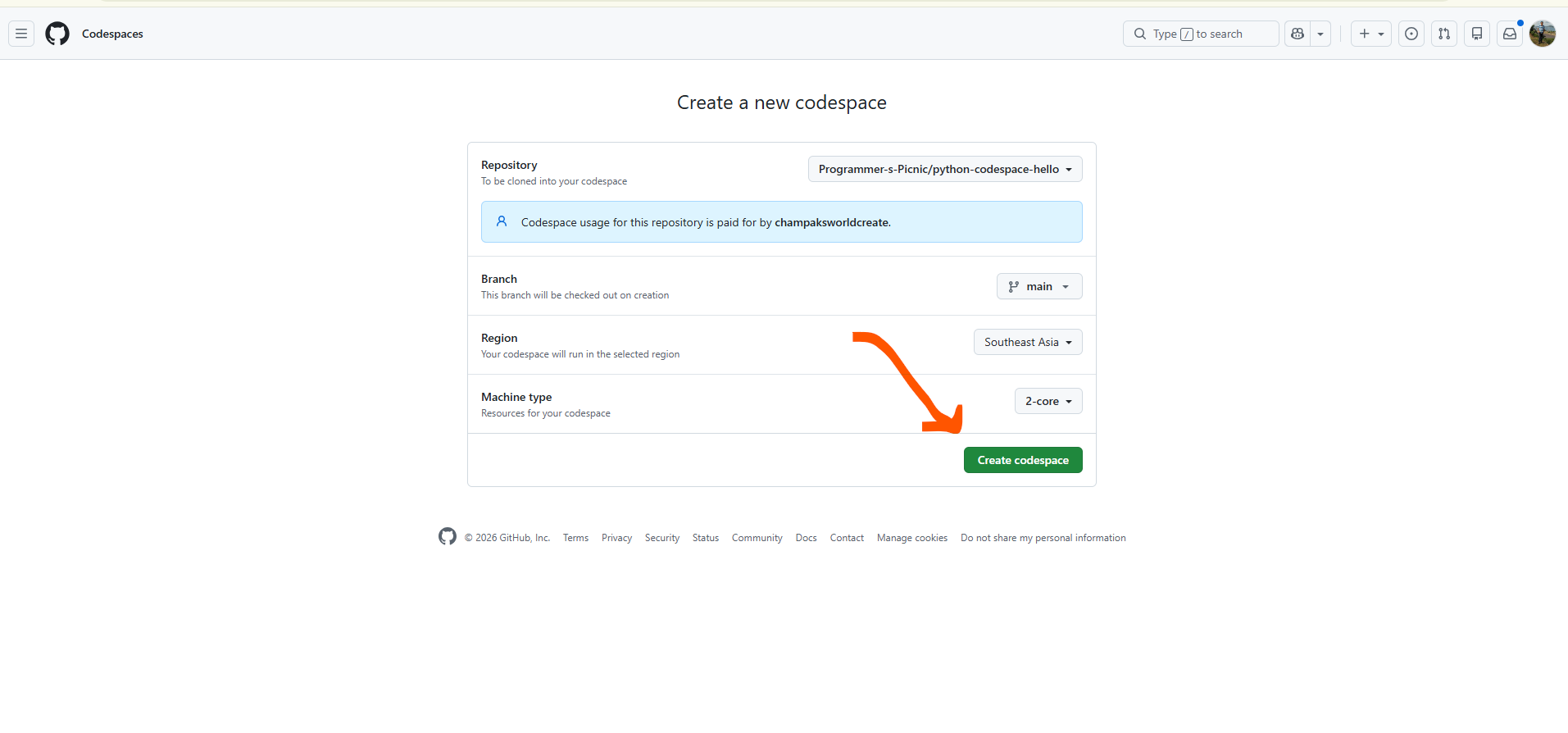Open the notifications inbox icon
1568x733 pixels.
pyautogui.click(x=1510, y=34)
